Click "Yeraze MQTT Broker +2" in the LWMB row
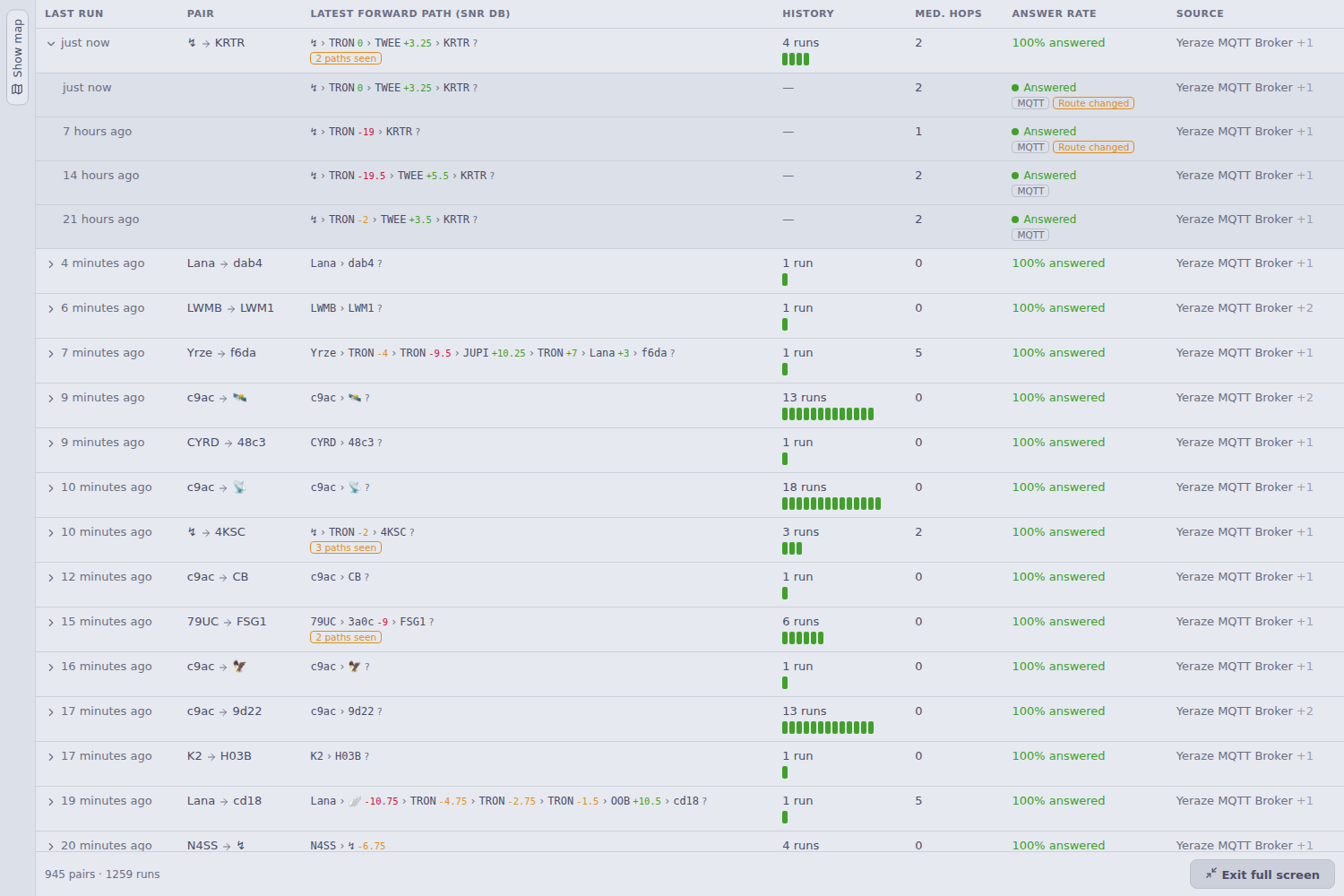This screenshot has height=896, width=1344. (x=1245, y=308)
